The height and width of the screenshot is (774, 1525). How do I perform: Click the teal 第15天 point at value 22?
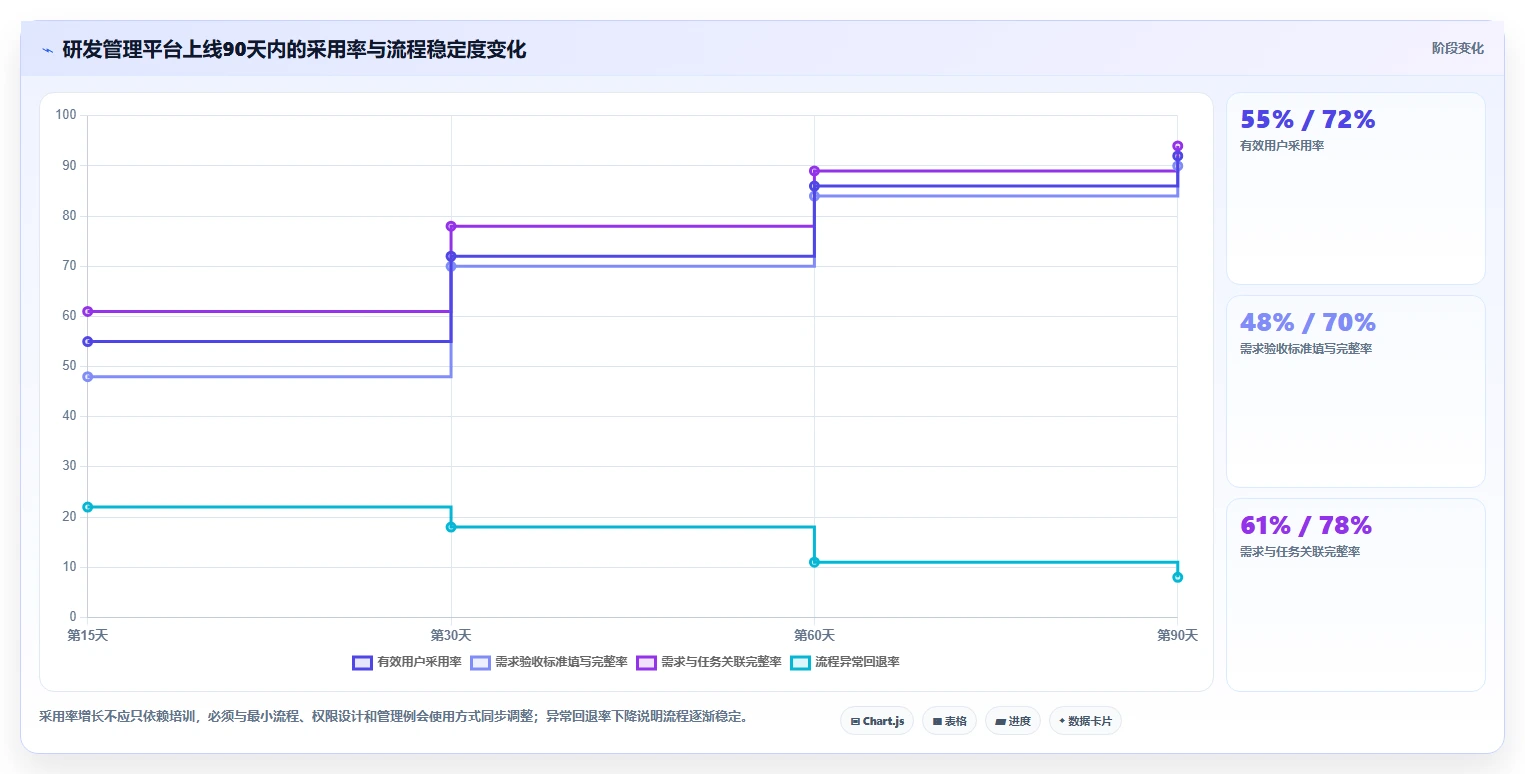coord(88,507)
